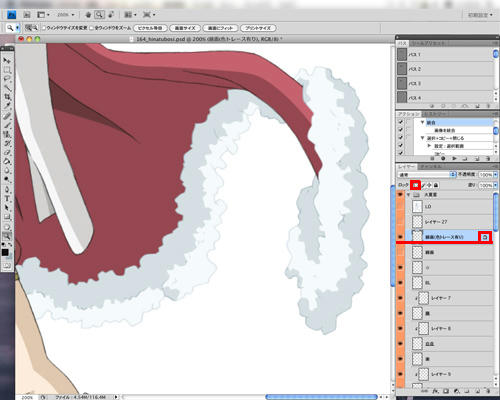Toggle checkmark for 統合 action
This screenshot has width=500, height=400.
(x=400, y=122)
